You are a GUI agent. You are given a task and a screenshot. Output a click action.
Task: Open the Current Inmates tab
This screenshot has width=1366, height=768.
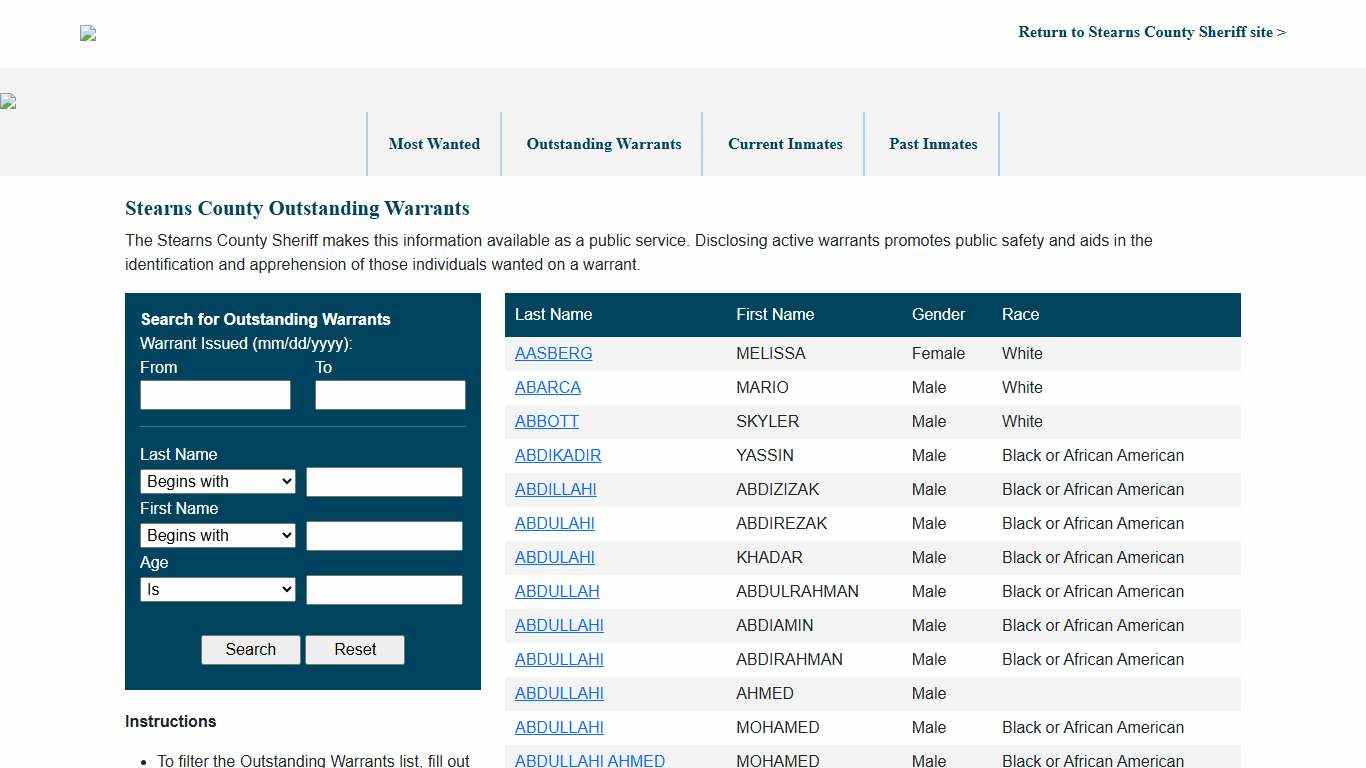tap(785, 144)
